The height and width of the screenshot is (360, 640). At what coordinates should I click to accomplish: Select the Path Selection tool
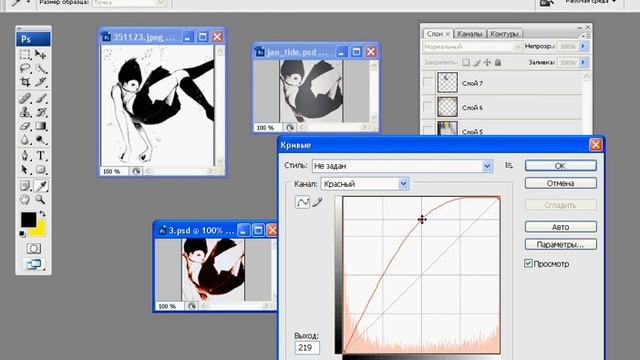(25, 169)
